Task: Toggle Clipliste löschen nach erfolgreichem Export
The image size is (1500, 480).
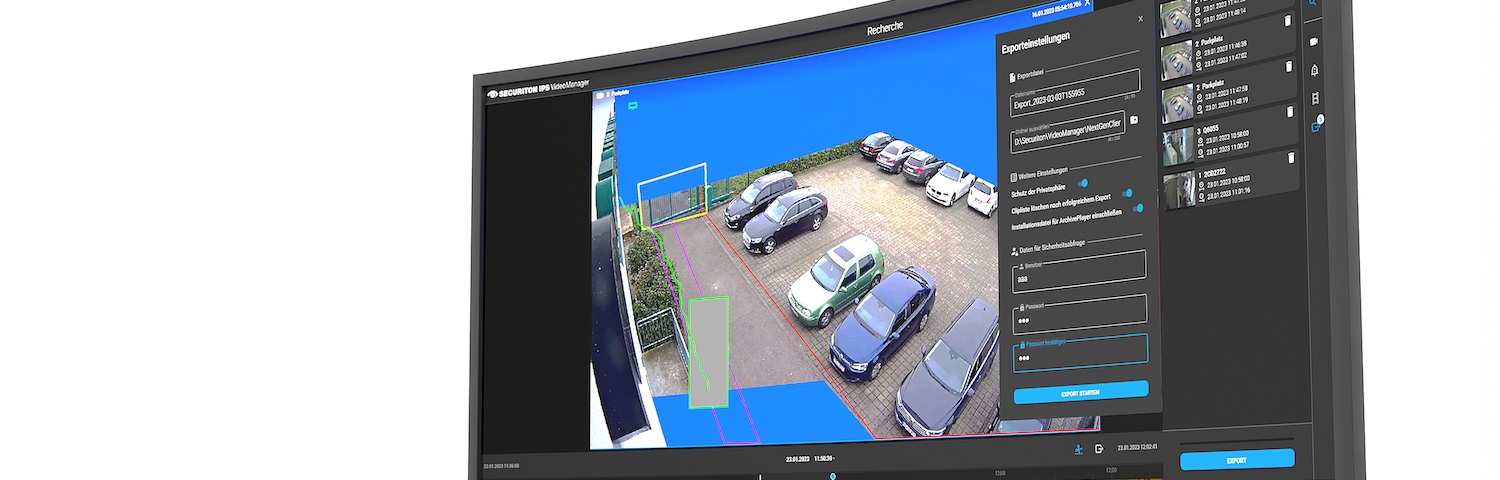Action: click(1126, 193)
